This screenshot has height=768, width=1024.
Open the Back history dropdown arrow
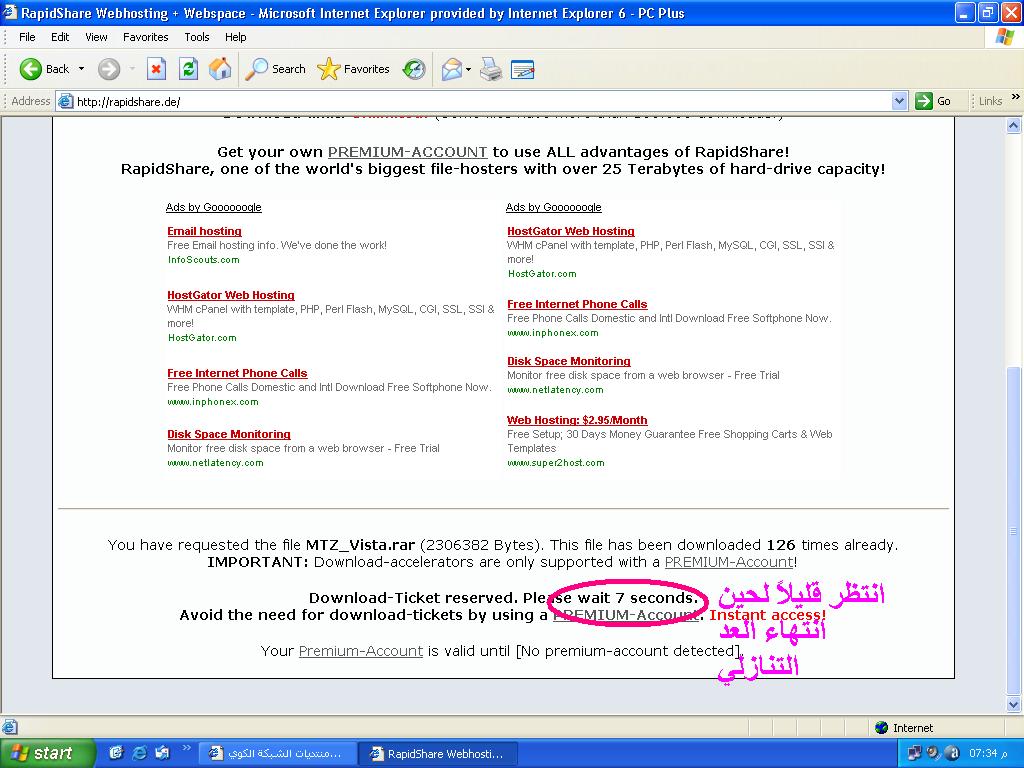82,69
